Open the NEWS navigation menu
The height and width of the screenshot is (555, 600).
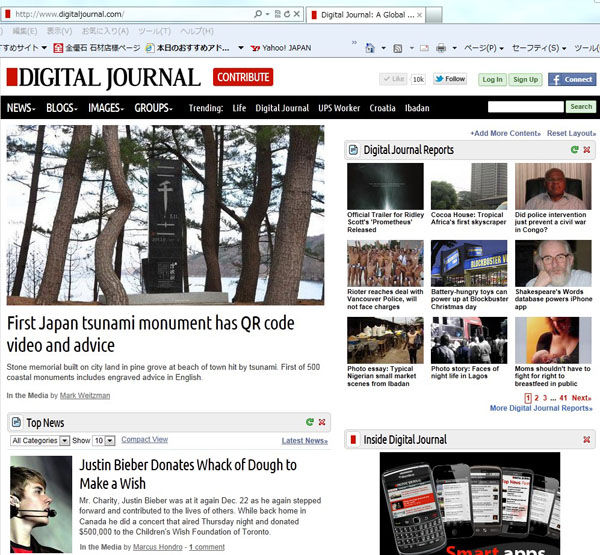pyautogui.click(x=21, y=108)
